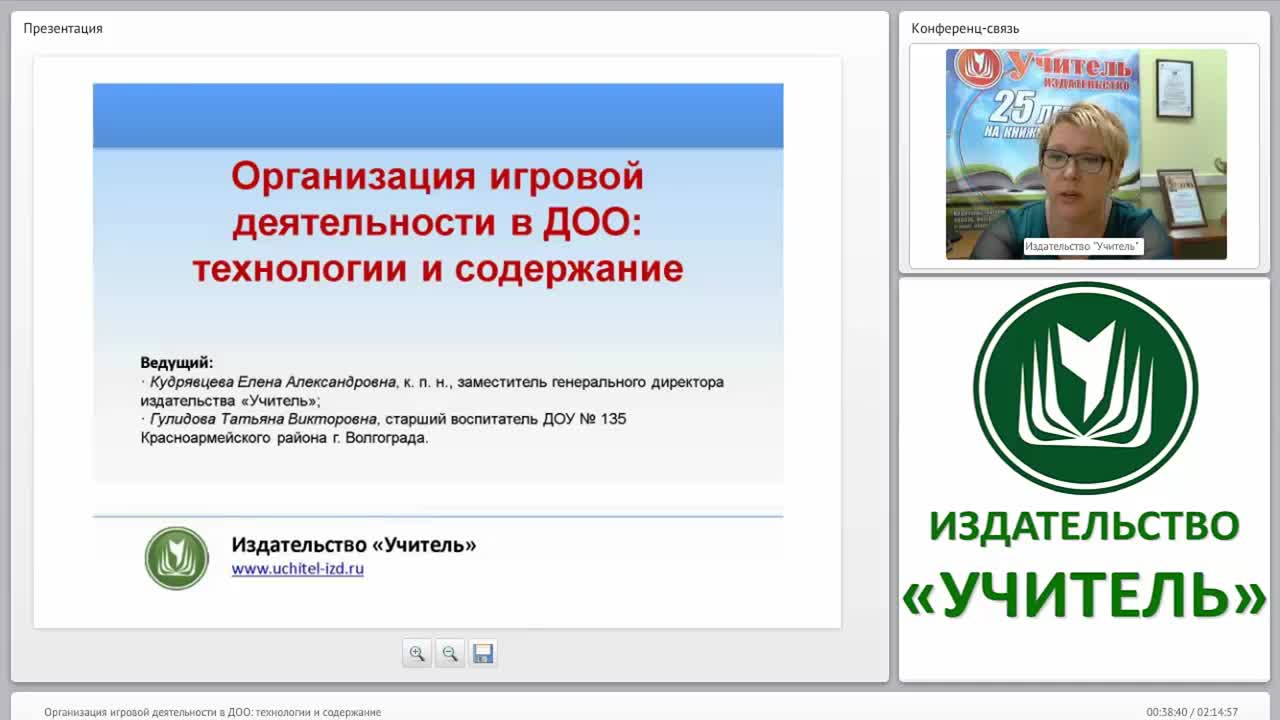Click the Презентация panel title
This screenshot has width=1280, height=720.
tap(63, 28)
